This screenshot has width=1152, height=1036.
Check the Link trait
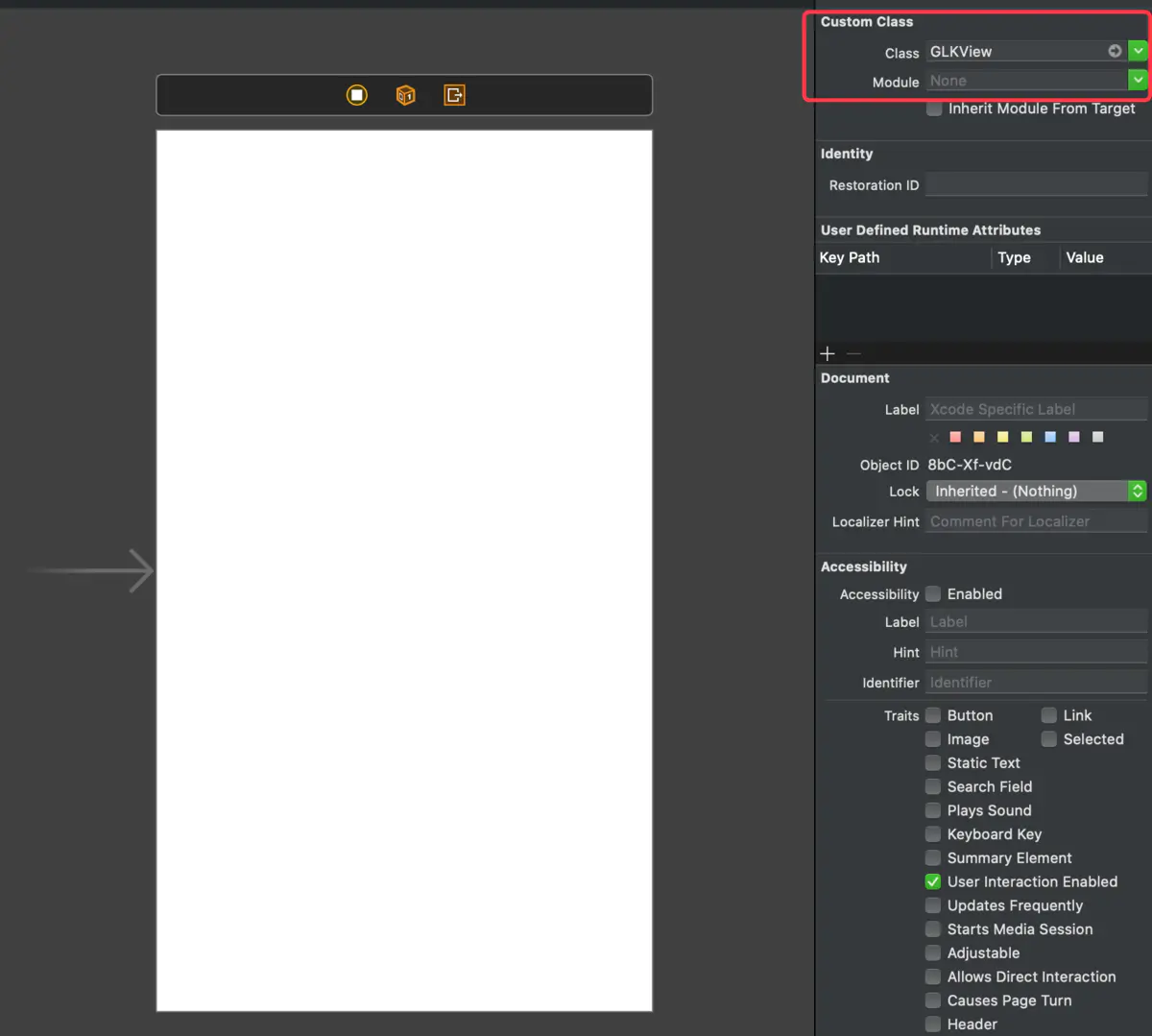[x=1049, y=715]
